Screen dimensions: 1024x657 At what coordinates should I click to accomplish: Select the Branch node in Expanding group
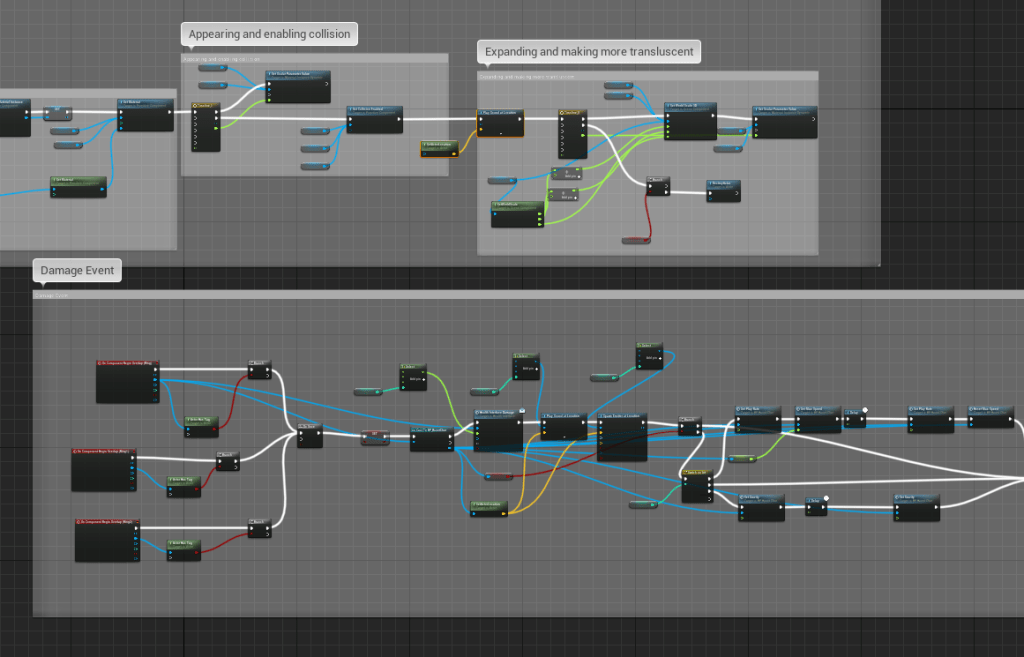click(658, 186)
